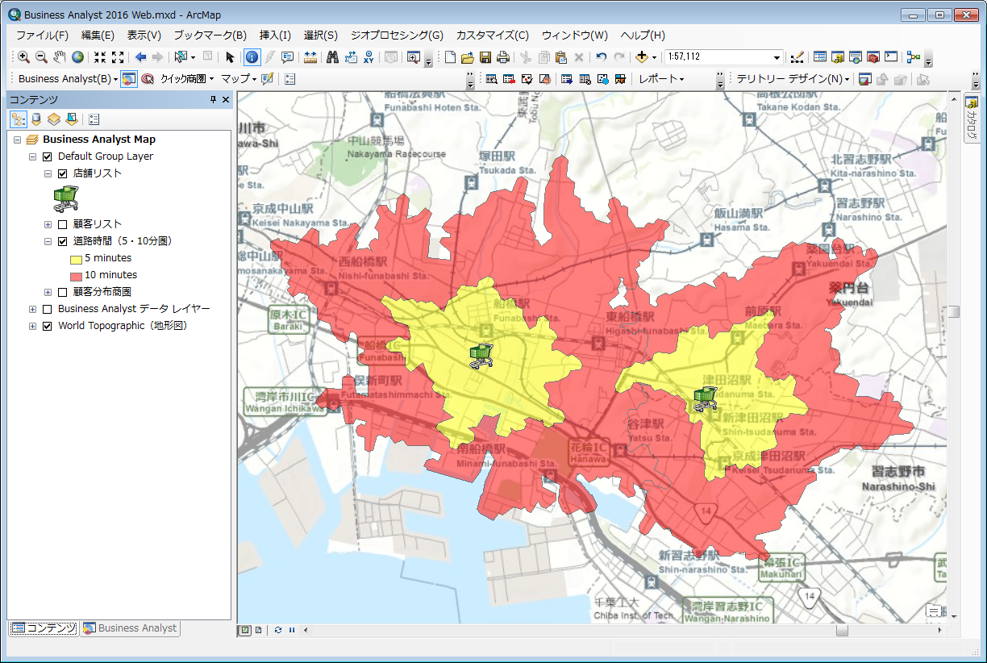Open the Table of Contents window icon
The width and height of the screenshot is (987, 663).
tap(820, 57)
